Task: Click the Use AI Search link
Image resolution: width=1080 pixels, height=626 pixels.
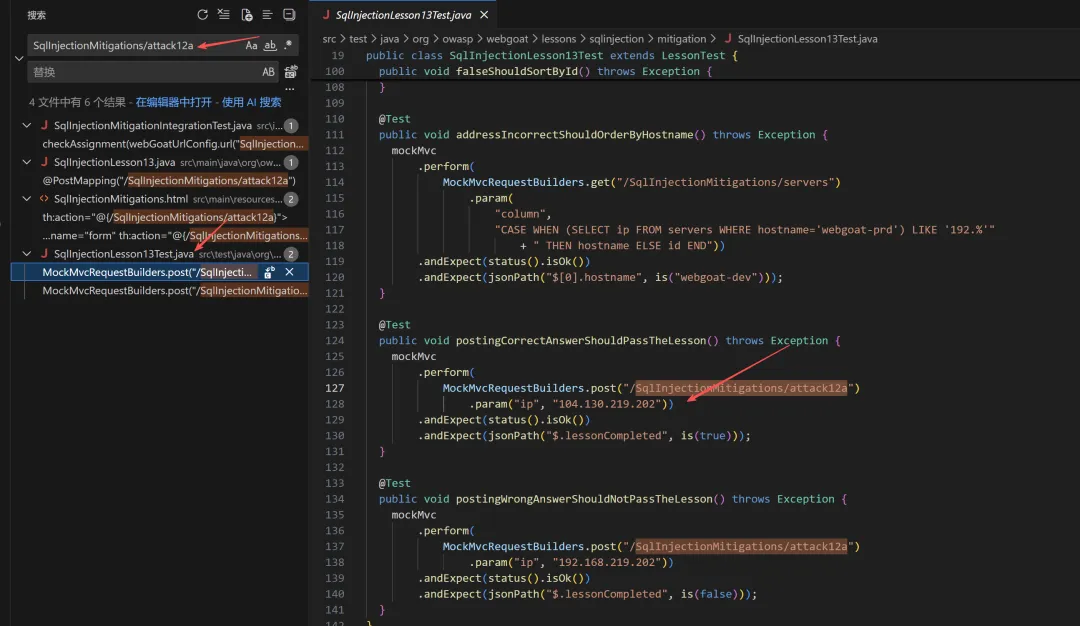Action: (x=251, y=102)
